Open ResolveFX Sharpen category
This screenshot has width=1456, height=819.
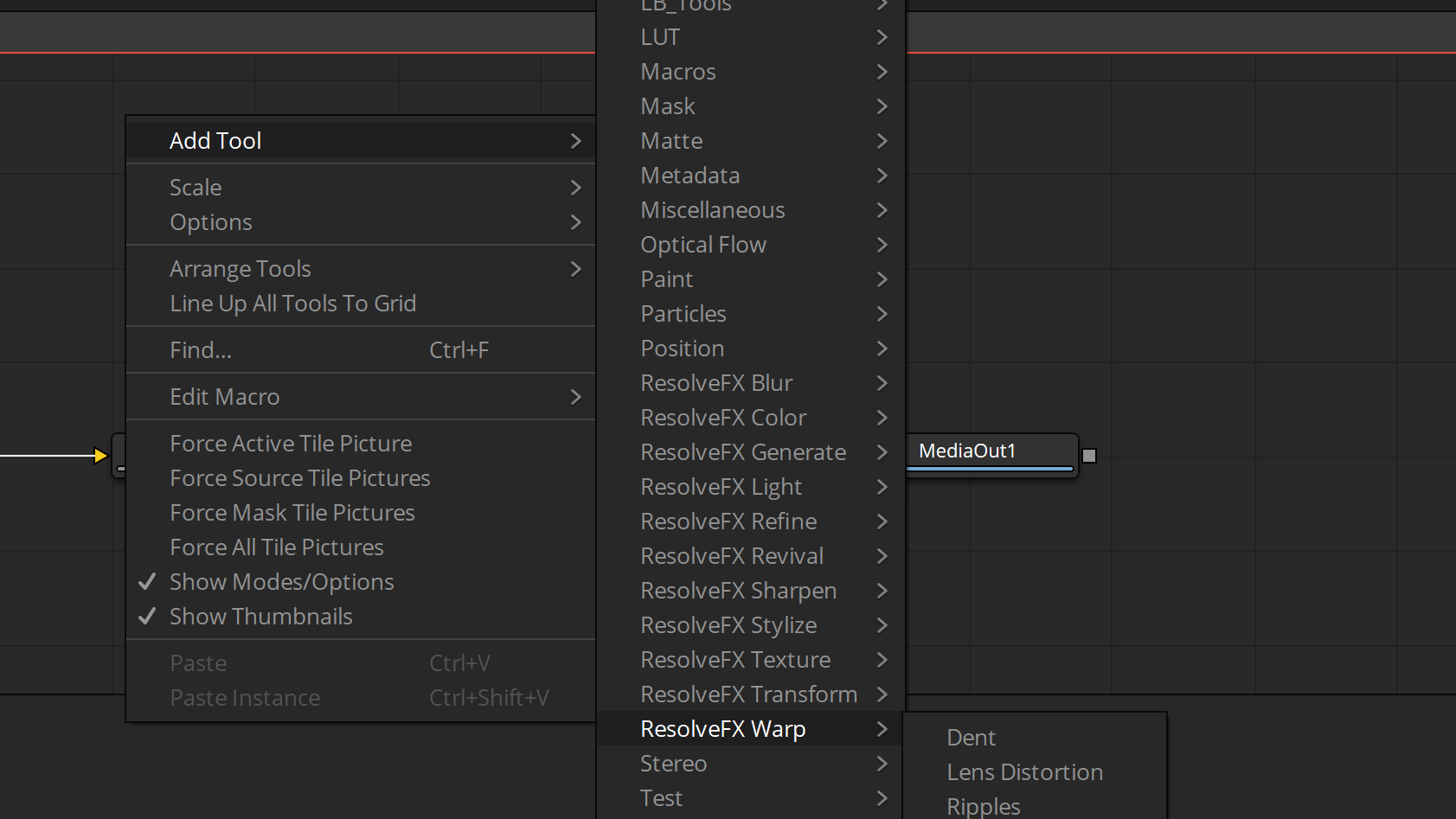point(751,591)
